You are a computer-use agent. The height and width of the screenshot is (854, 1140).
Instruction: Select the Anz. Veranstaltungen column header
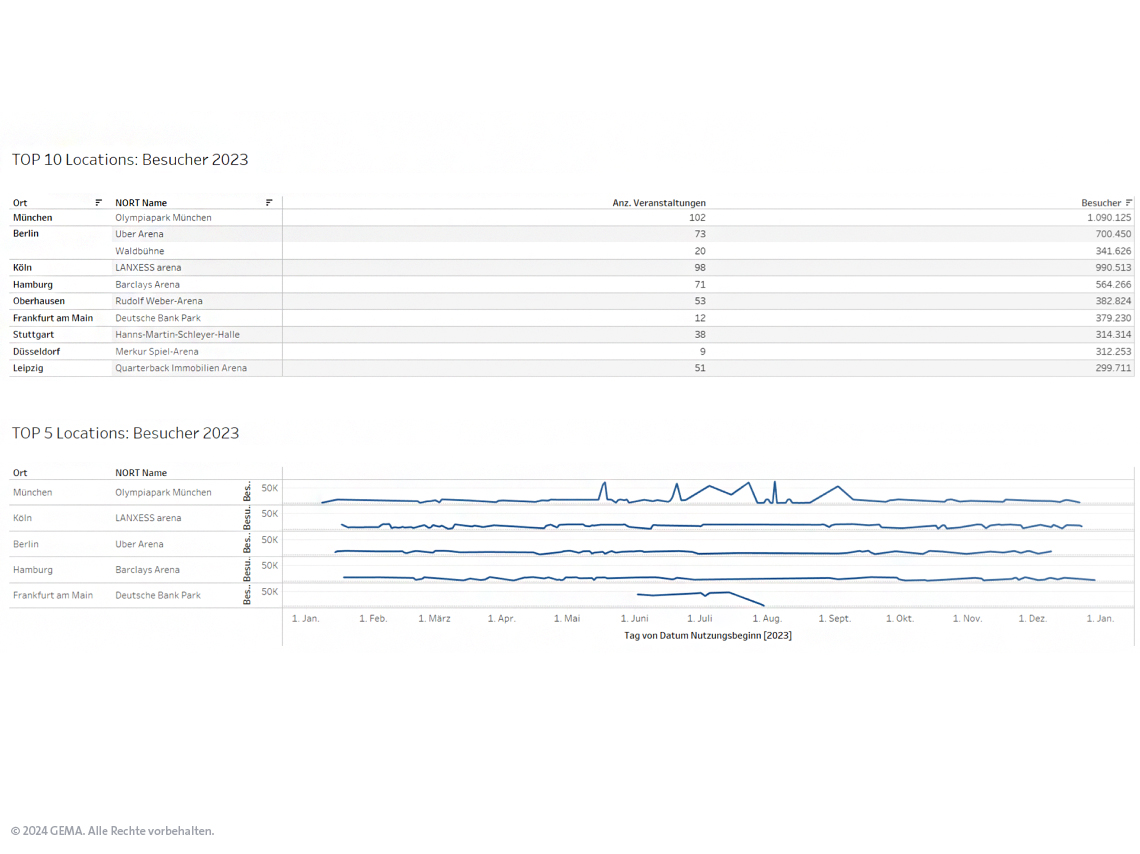click(659, 203)
